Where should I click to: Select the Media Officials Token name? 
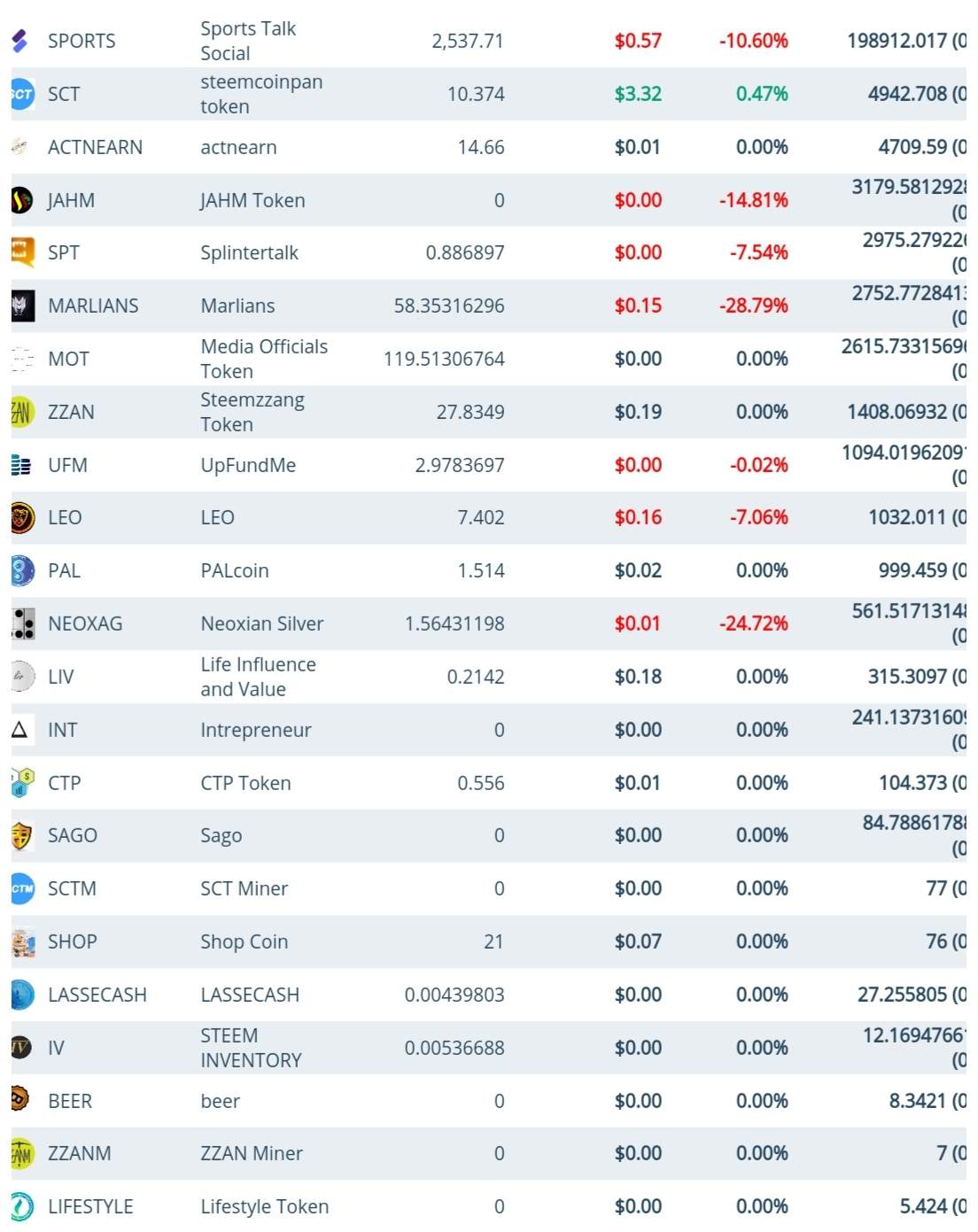point(264,359)
